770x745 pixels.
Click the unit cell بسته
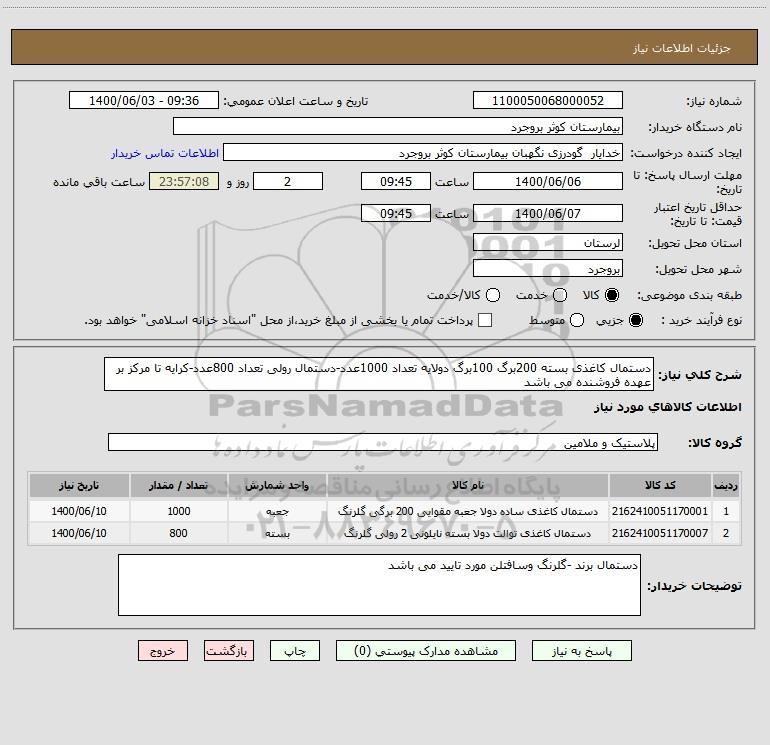[x=277, y=533]
